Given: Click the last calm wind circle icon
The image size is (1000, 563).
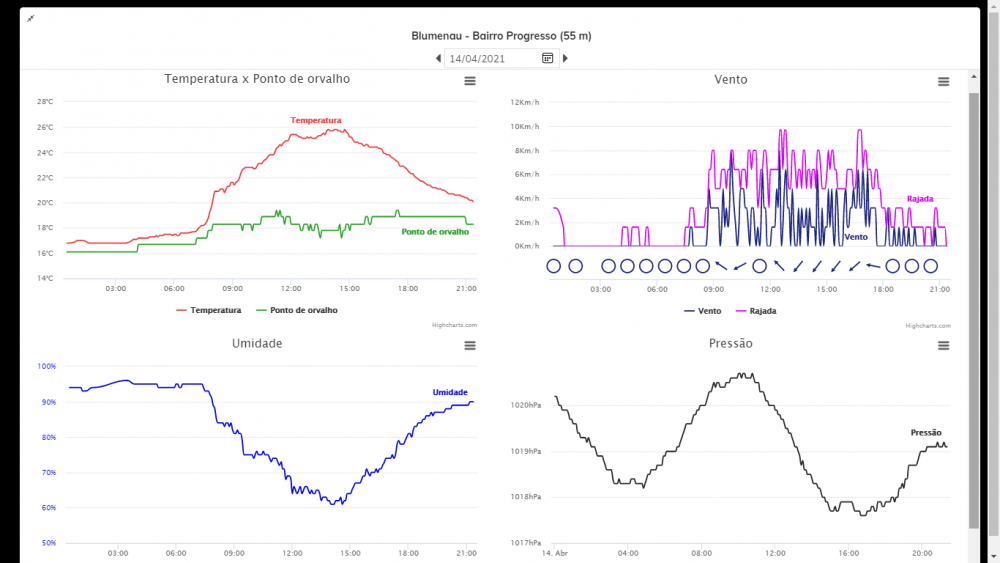Looking at the screenshot, I should point(930,266).
